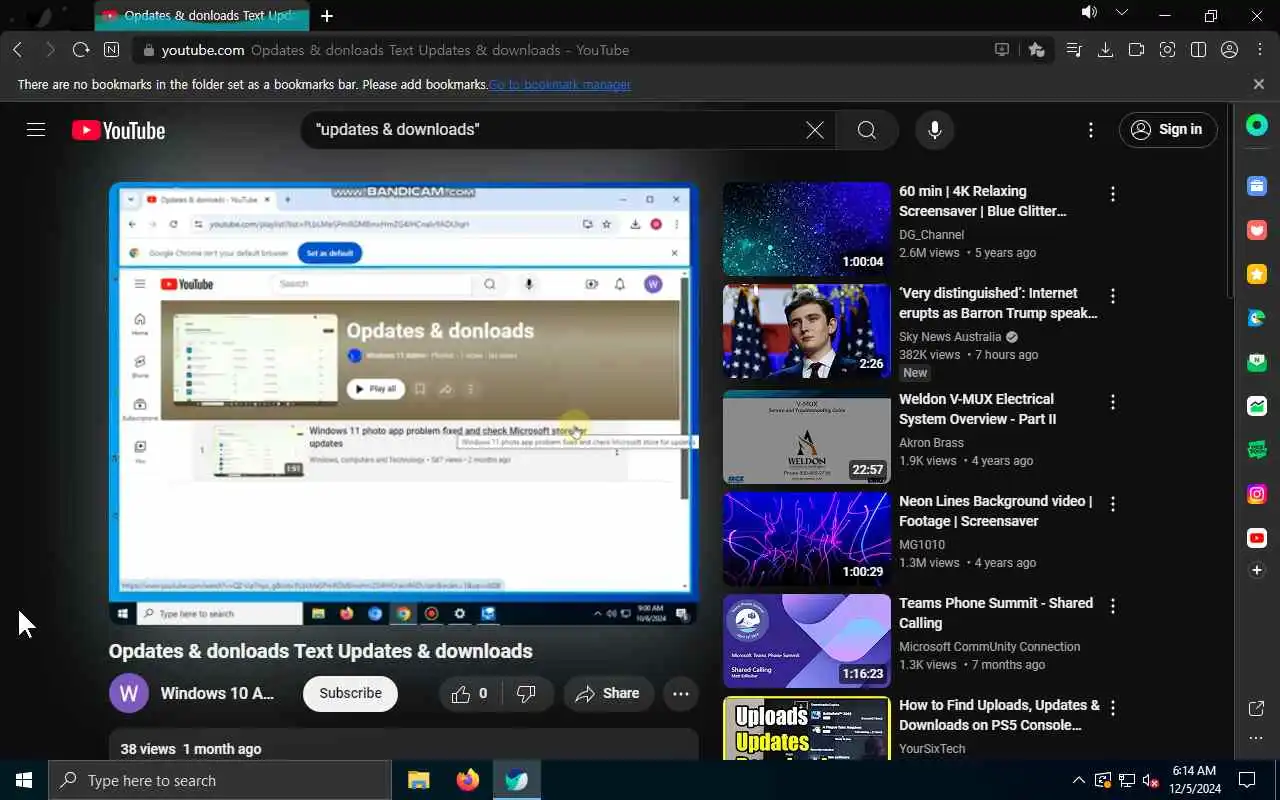Open the 4K Relaxing Screensaver thumbnail

click(x=807, y=229)
